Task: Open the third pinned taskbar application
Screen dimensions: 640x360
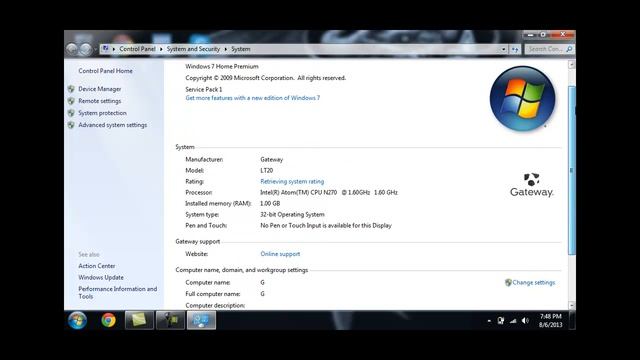Action: [x=171, y=320]
